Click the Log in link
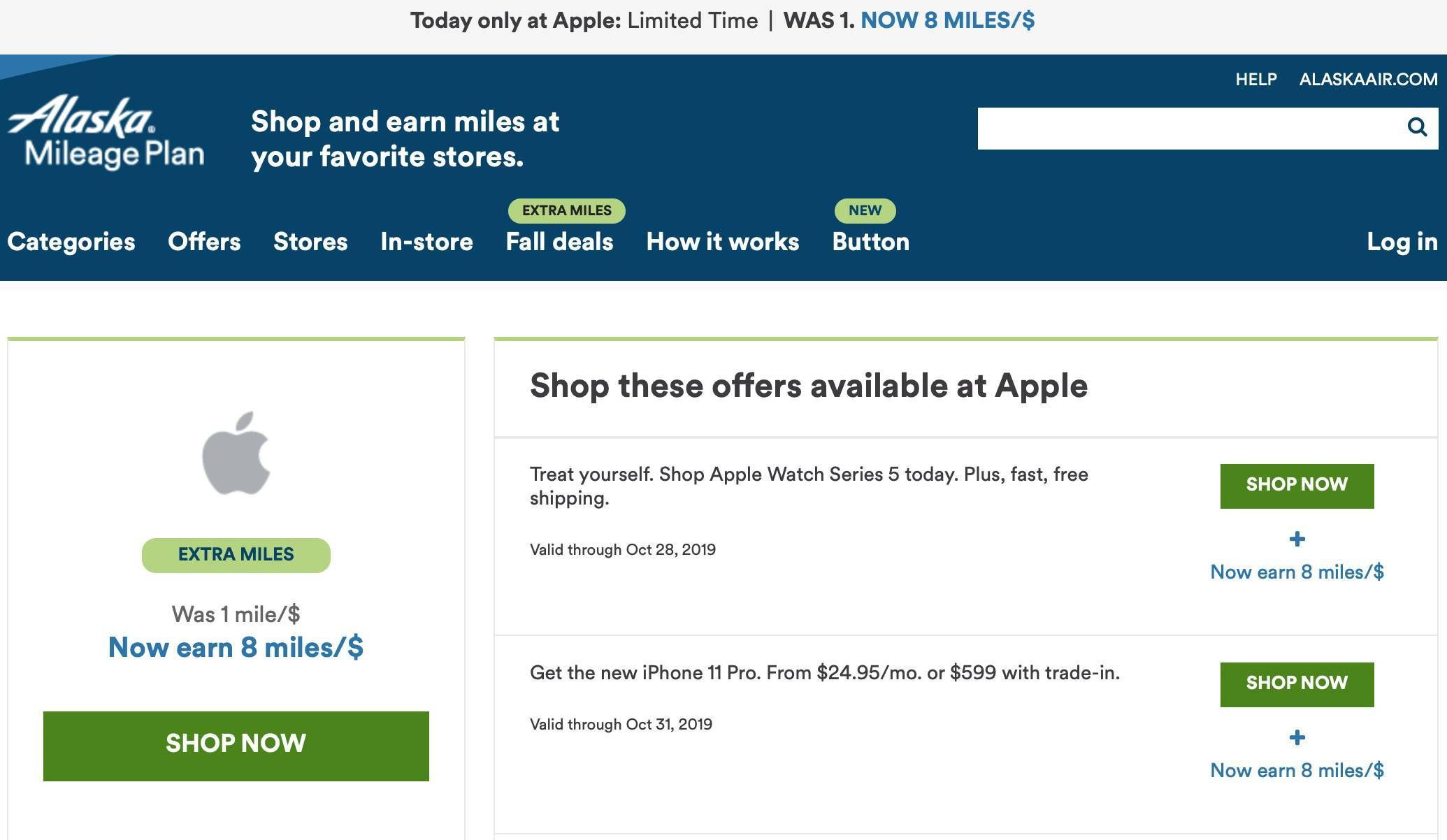Viewport: 1447px width, 840px height. 1402,242
